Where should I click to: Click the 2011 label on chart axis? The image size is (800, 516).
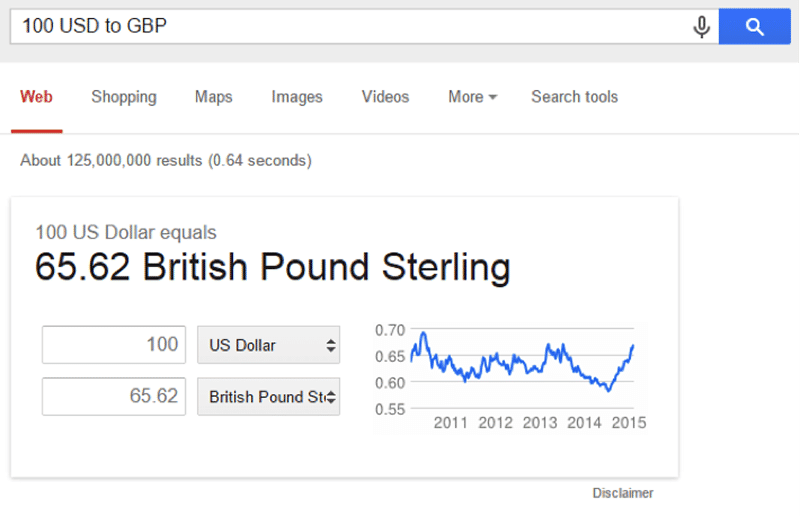coord(451,423)
